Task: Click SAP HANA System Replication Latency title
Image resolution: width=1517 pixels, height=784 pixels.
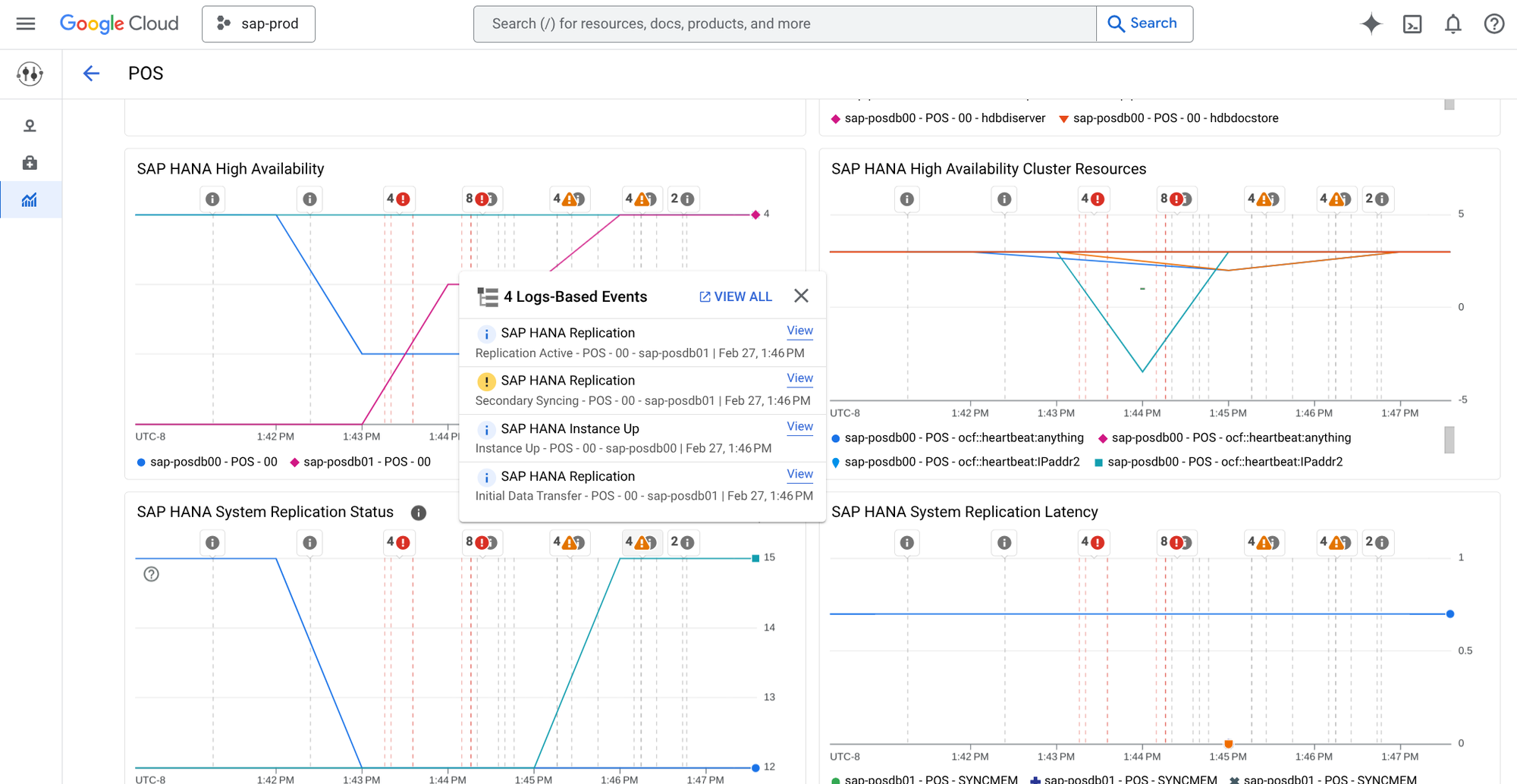Action: (x=965, y=513)
